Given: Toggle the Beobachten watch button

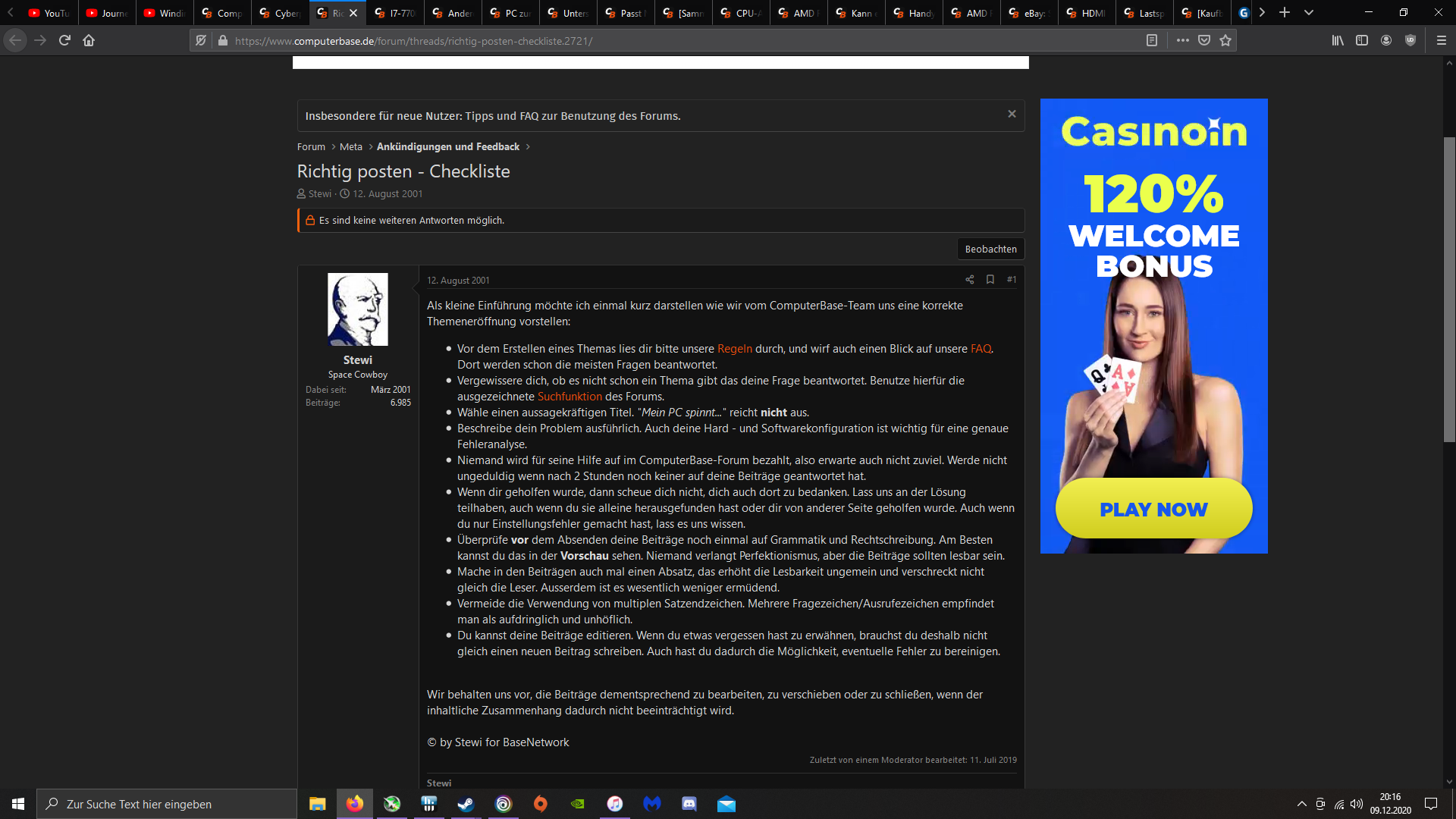Looking at the screenshot, I should tap(990, 249).
